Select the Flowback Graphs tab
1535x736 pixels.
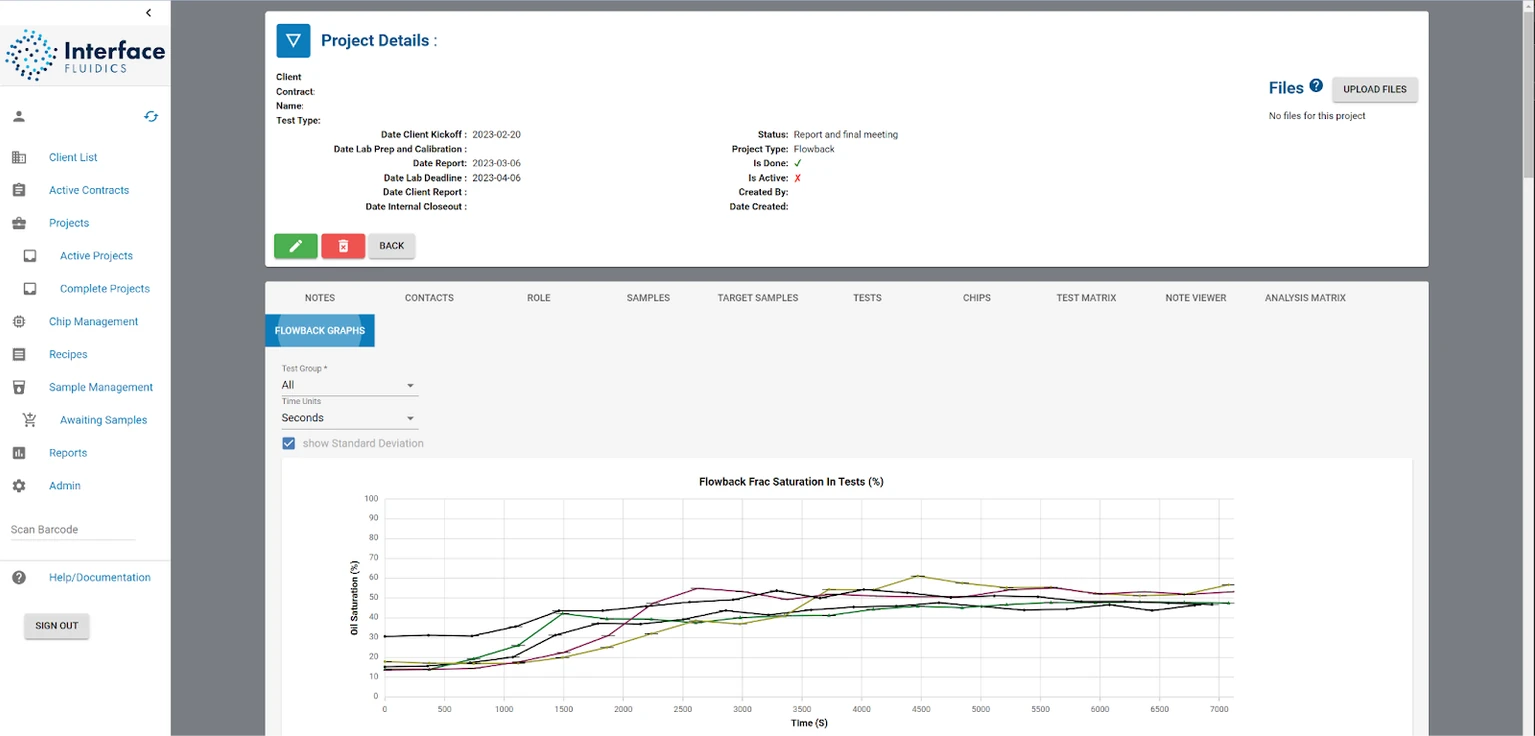pyautogui.click(x=320, y=330)
